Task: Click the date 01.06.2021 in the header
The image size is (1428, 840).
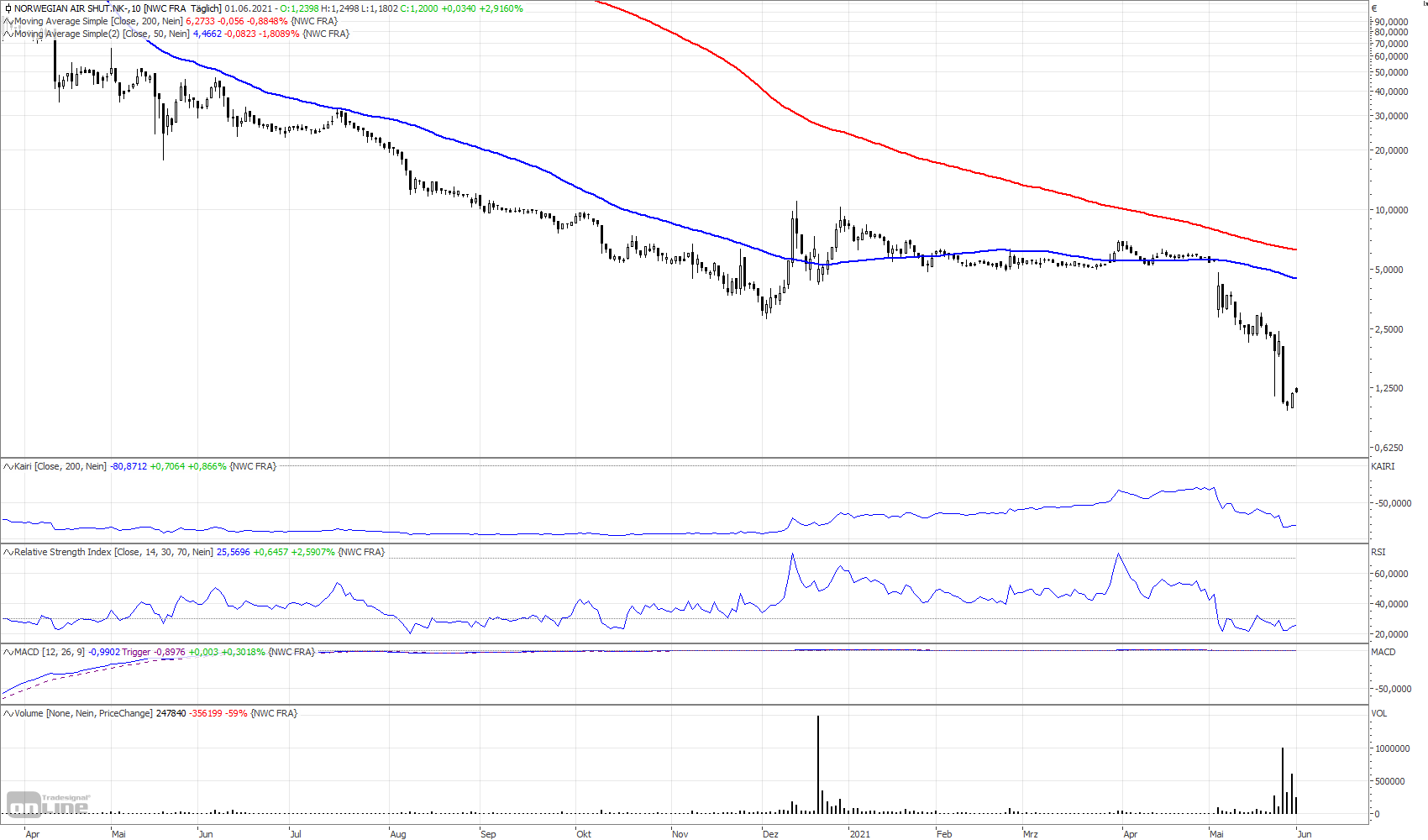Action: 249,8
